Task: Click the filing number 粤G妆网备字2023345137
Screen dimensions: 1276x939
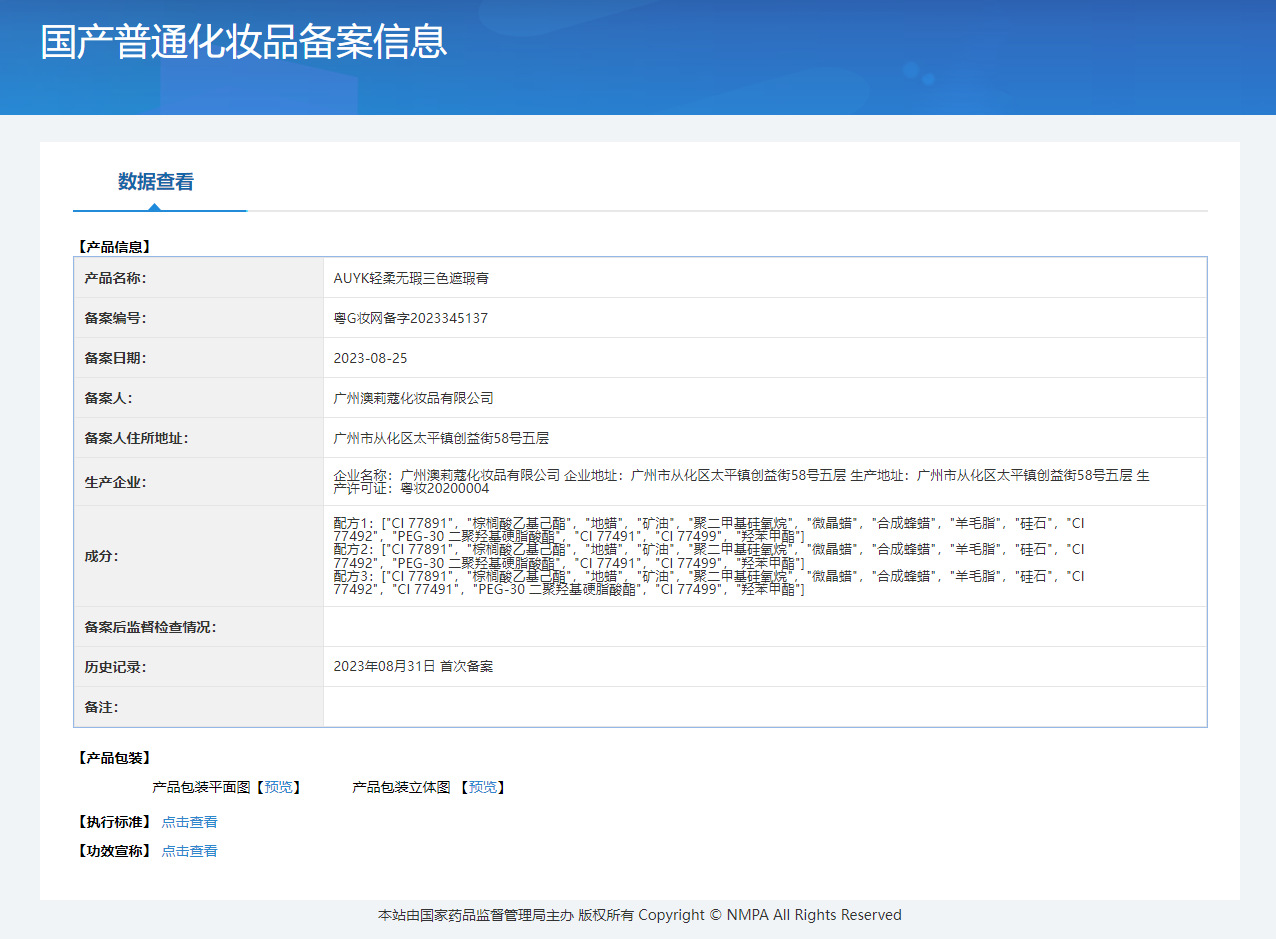Action: point(410,318)
